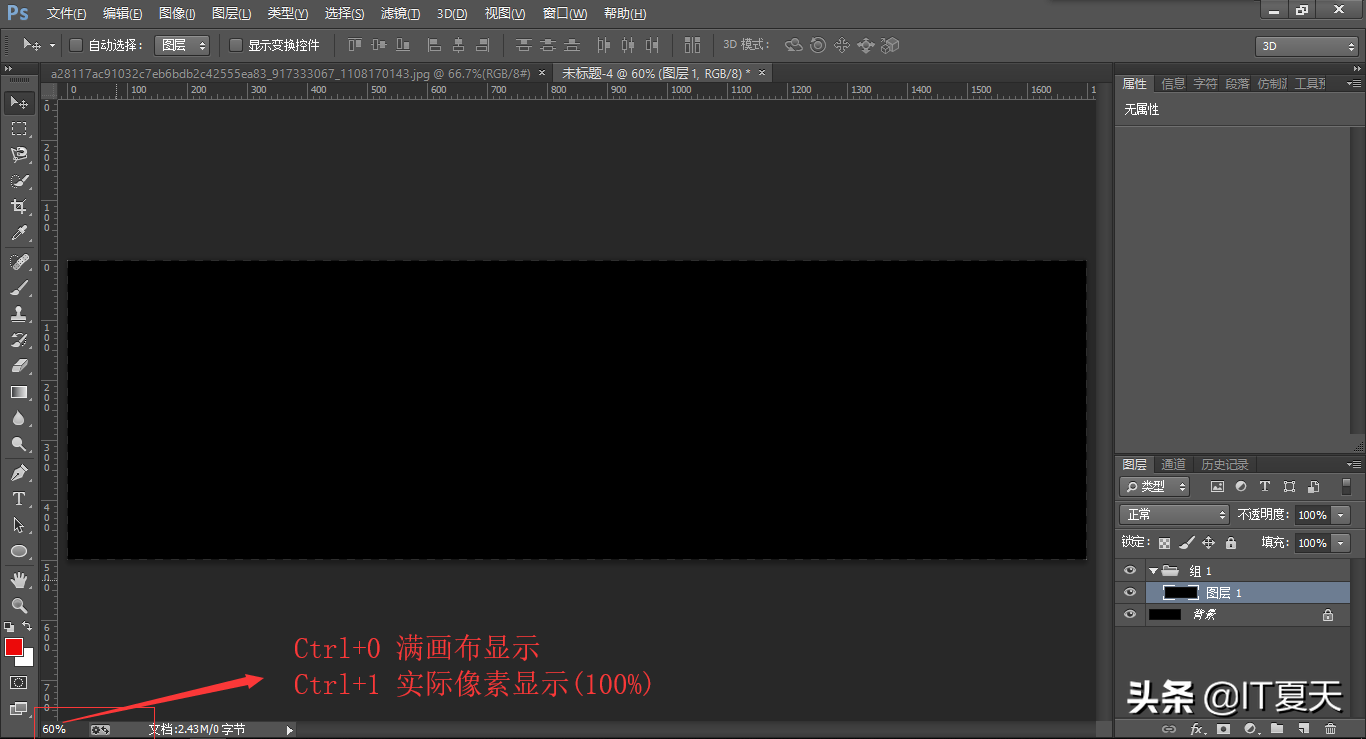Enable the 显示变换控件 checkbox

pyautogui.click(x=236, y=45)
